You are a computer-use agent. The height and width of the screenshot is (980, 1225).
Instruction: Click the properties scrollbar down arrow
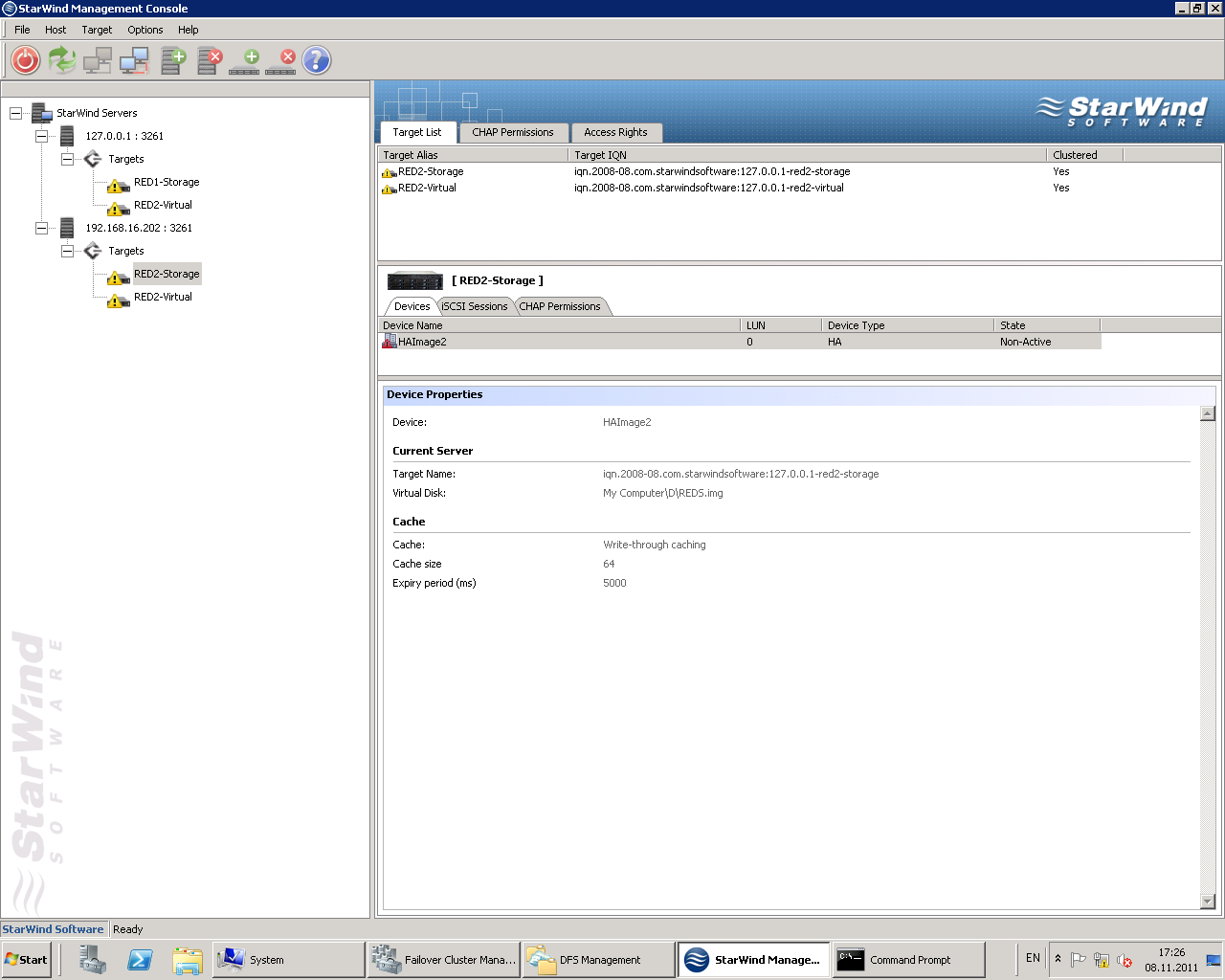click(1208, 902)
